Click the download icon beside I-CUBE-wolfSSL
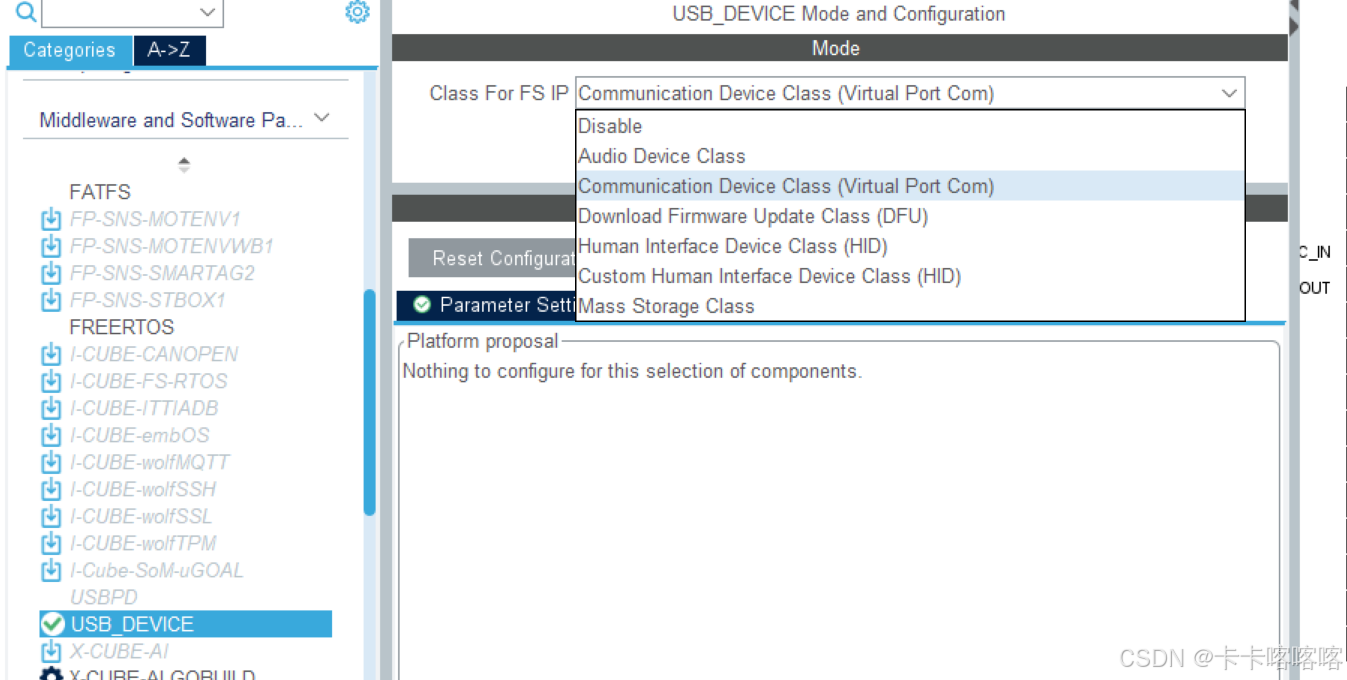 [x=51, y=516]
